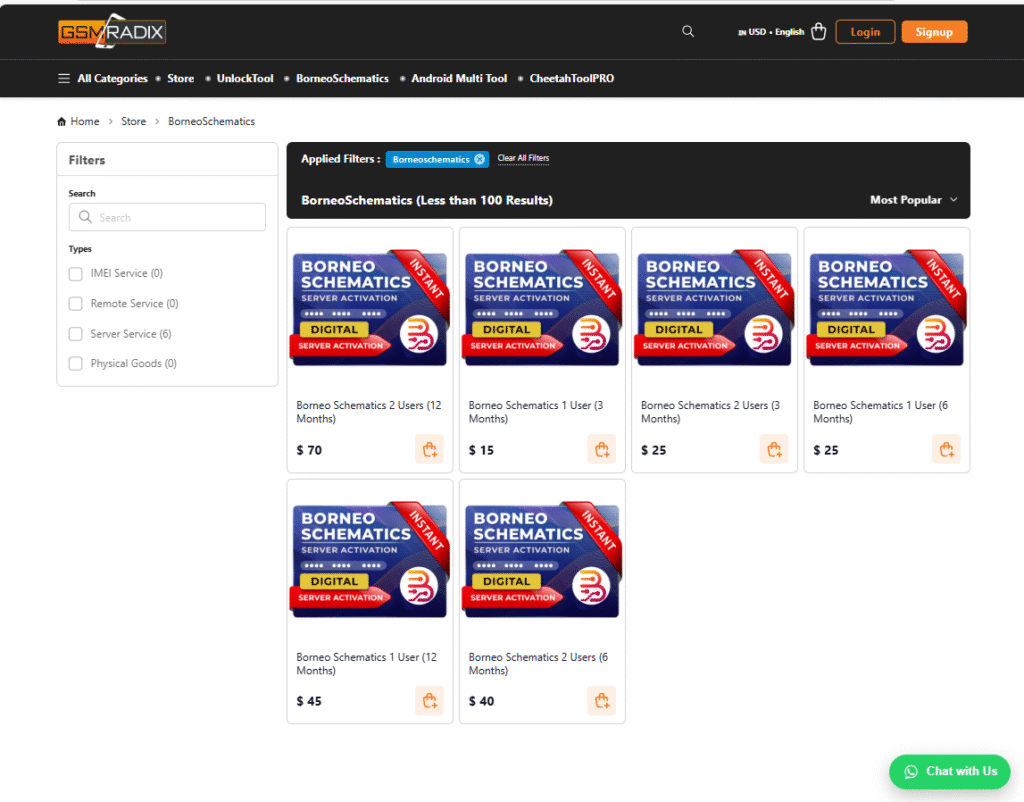Open the Most Popular sort dropdown
This screenshot has width=1024, height=802.
click(913, 200)
